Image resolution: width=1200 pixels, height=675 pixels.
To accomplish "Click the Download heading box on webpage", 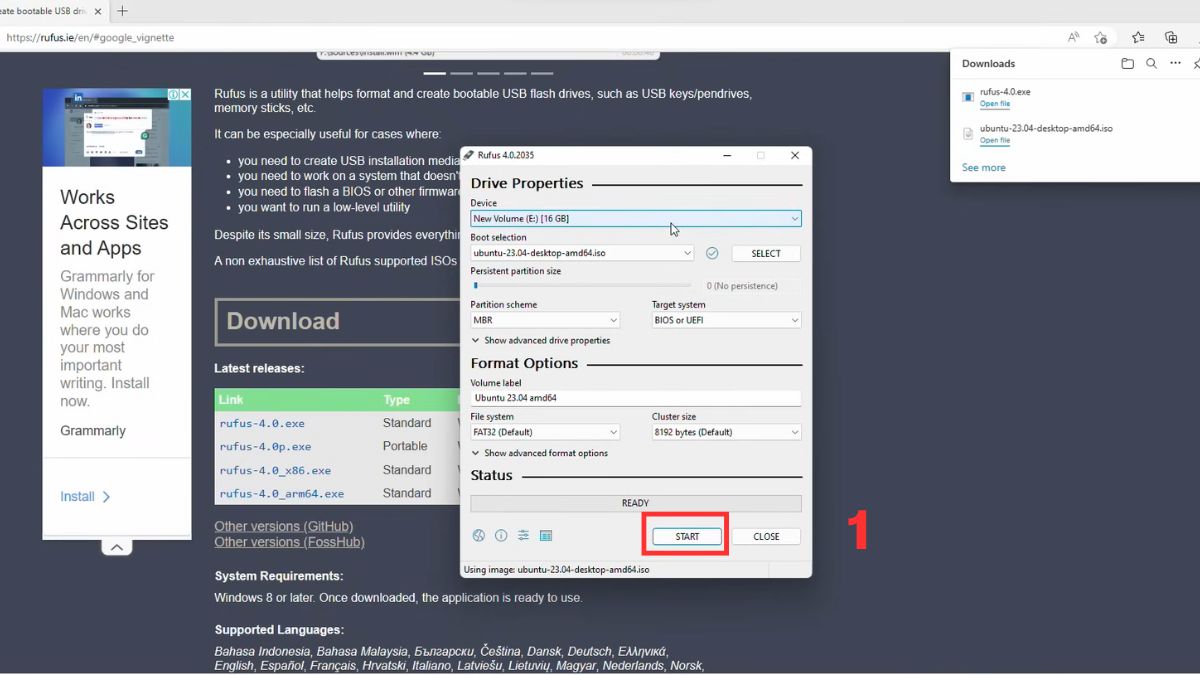I will point(337,322).
